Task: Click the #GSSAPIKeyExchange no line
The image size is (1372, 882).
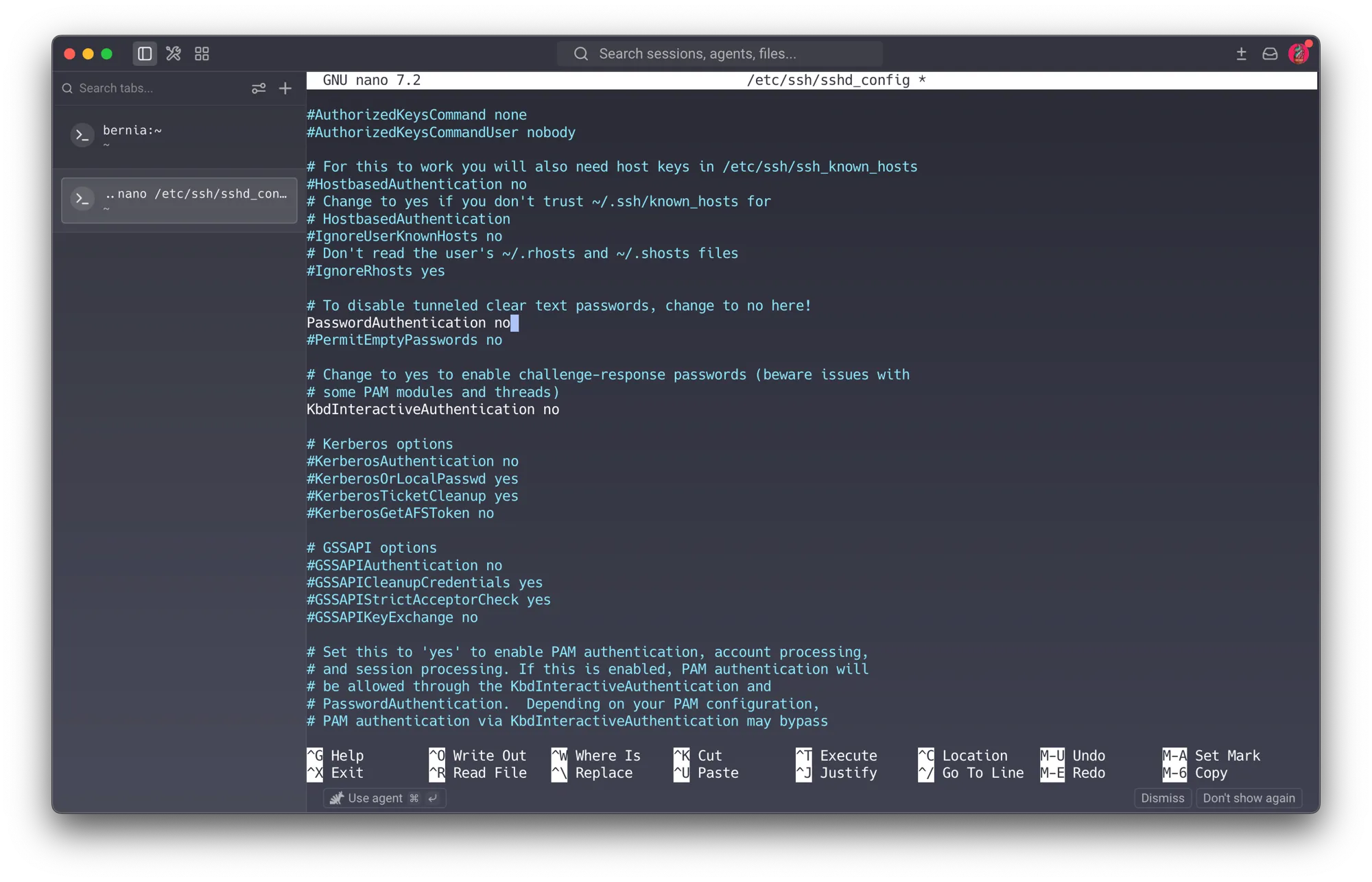Action: tap(392, 617)
